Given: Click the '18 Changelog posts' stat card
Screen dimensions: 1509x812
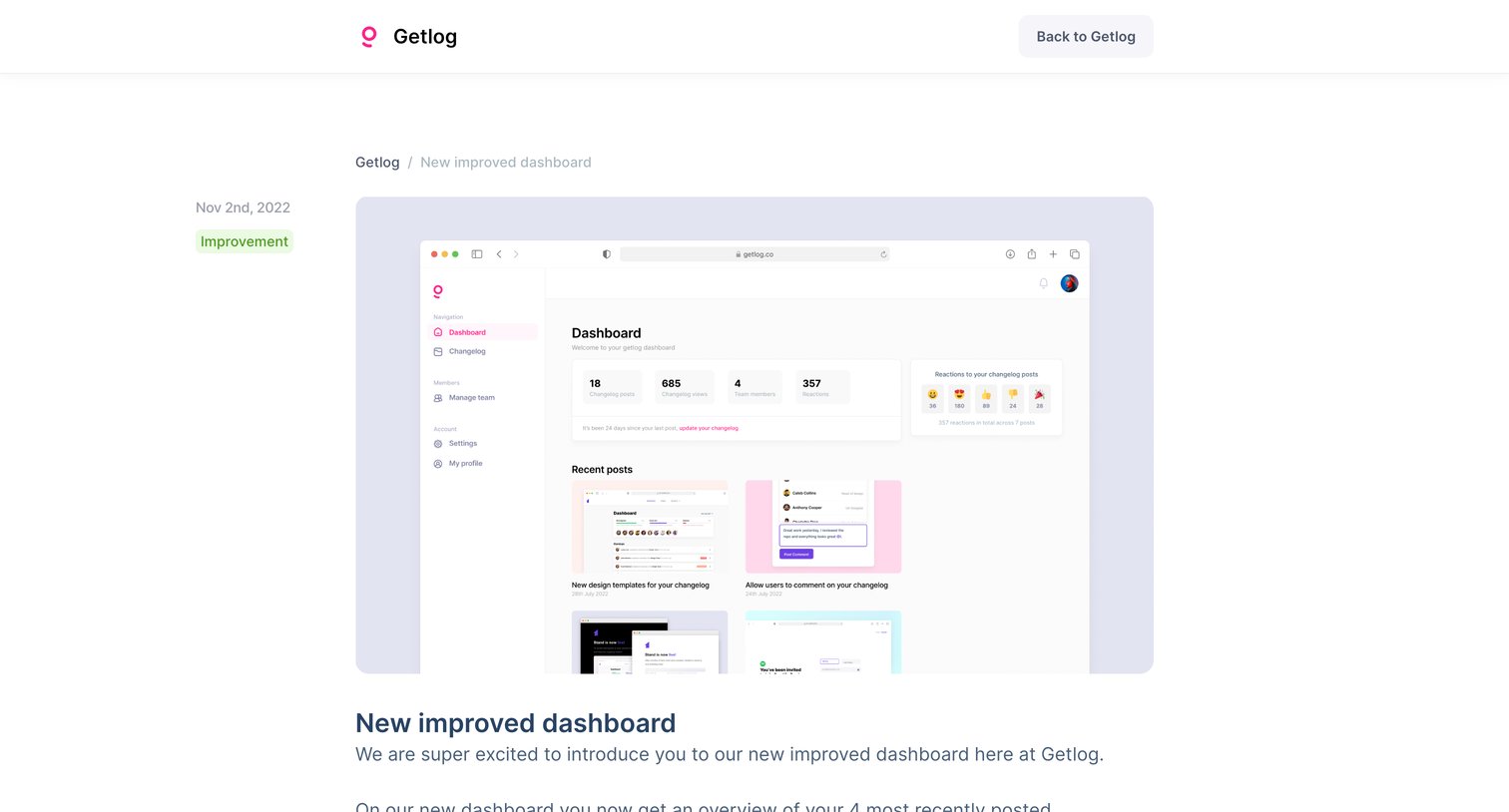Looking at the screenshot, I should click(x=613, y=387).
